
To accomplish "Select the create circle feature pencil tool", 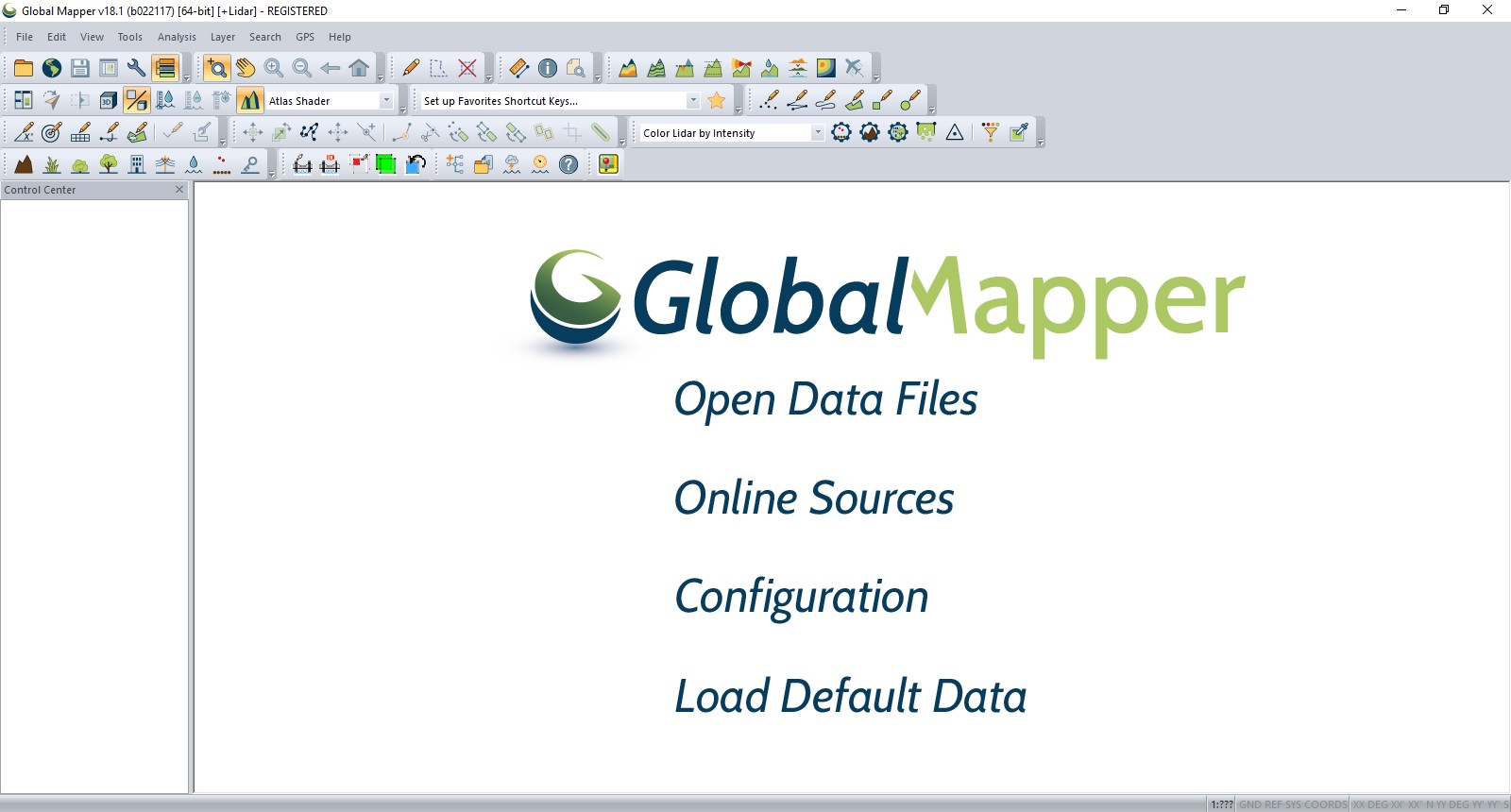I will click(x=911, y=100).
